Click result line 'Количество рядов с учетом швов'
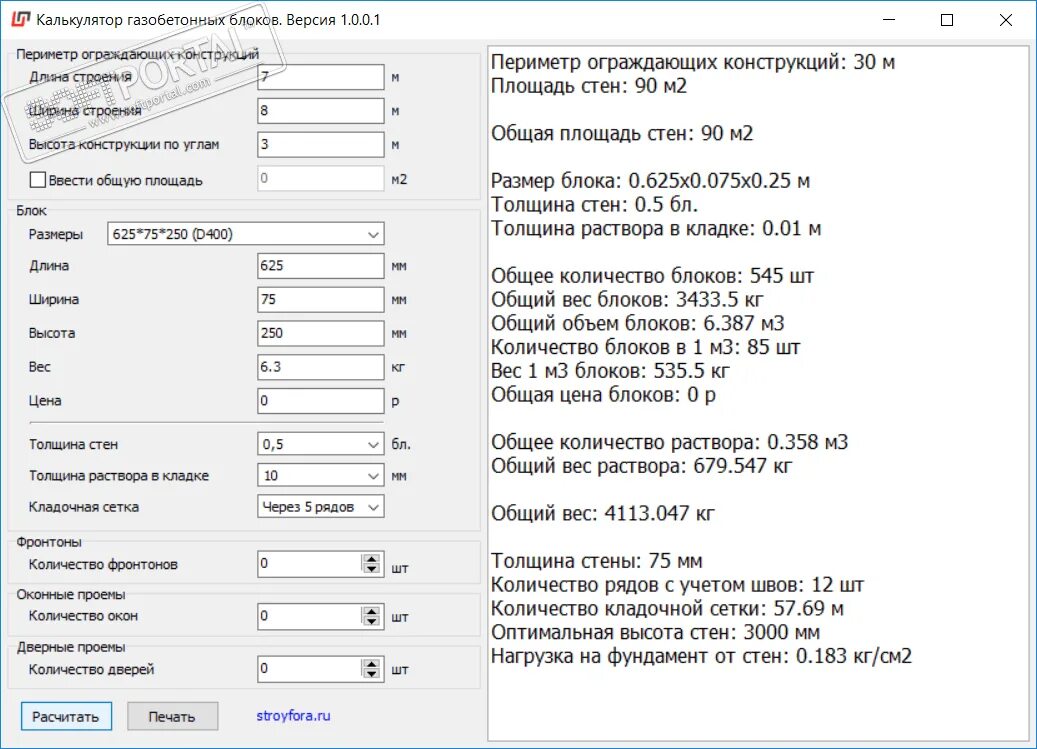This screenshot has height=749, width=1037. tap(677, 584)
